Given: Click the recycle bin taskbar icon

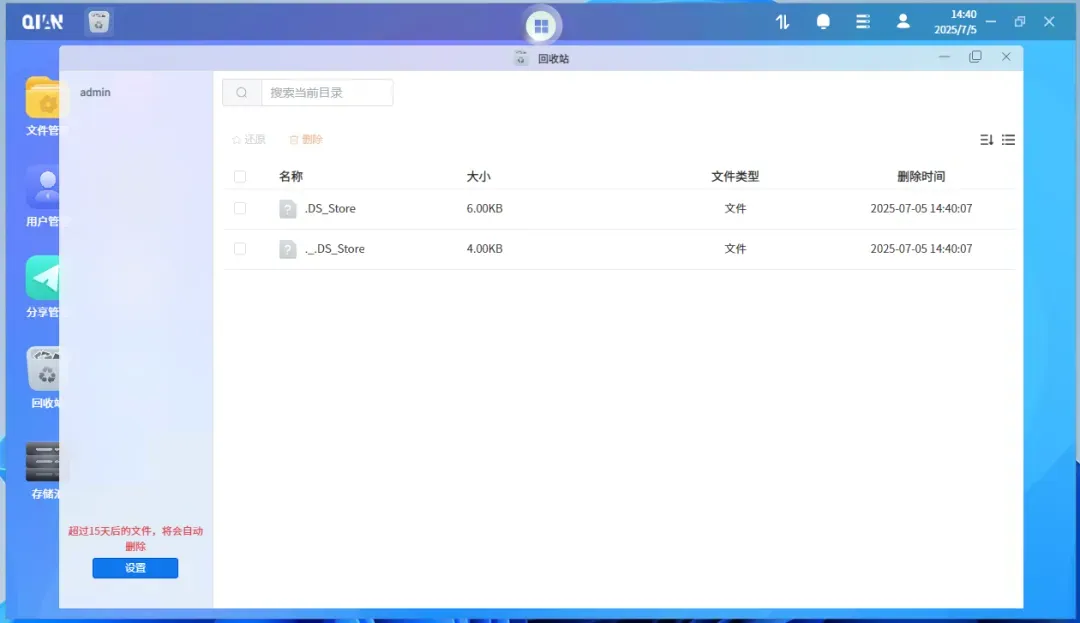Looking at the screenshot, I should (x=99, y=22).
